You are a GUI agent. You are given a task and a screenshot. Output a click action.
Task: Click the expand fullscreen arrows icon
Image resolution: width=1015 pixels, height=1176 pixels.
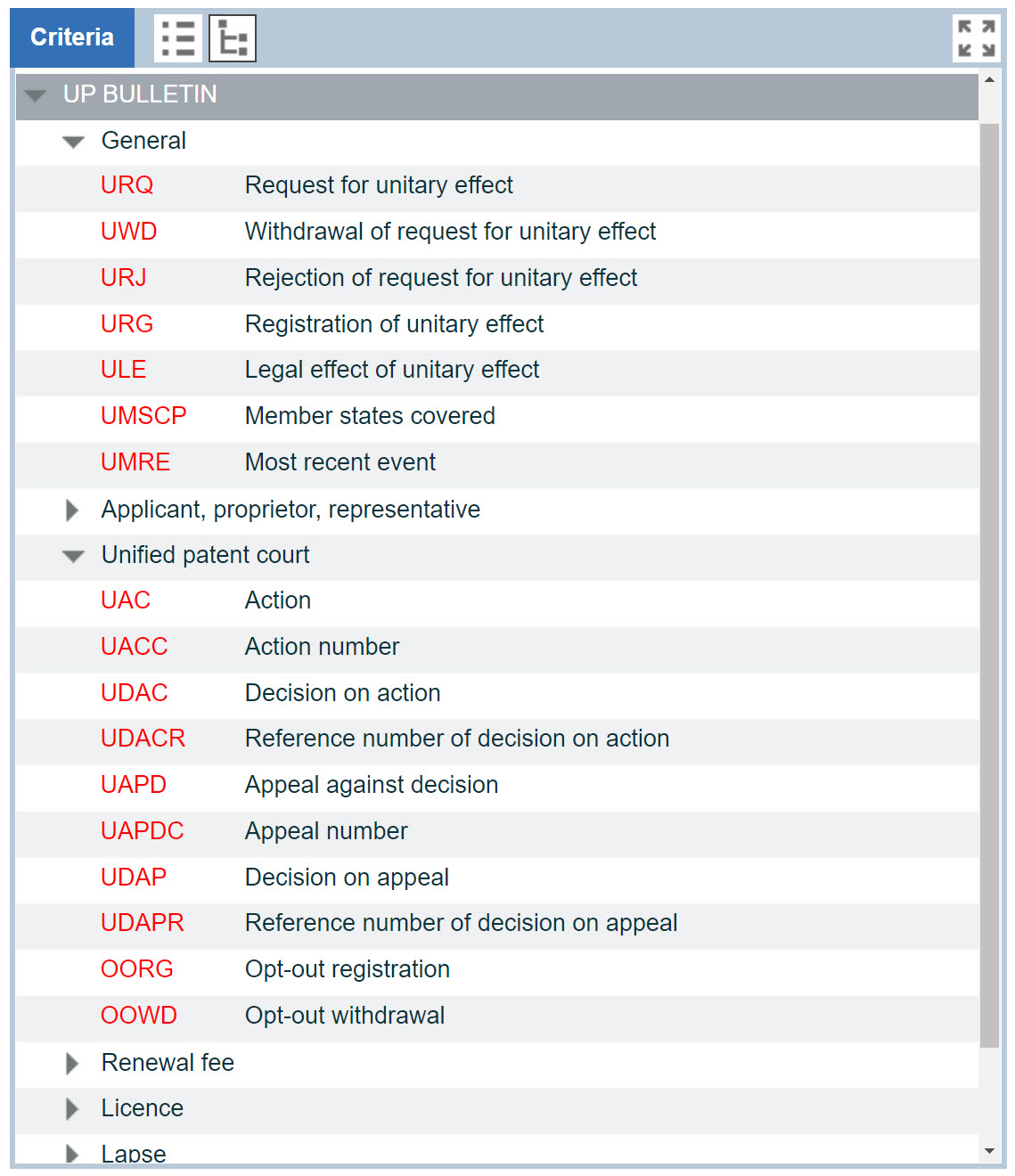(x=976, y=38)
